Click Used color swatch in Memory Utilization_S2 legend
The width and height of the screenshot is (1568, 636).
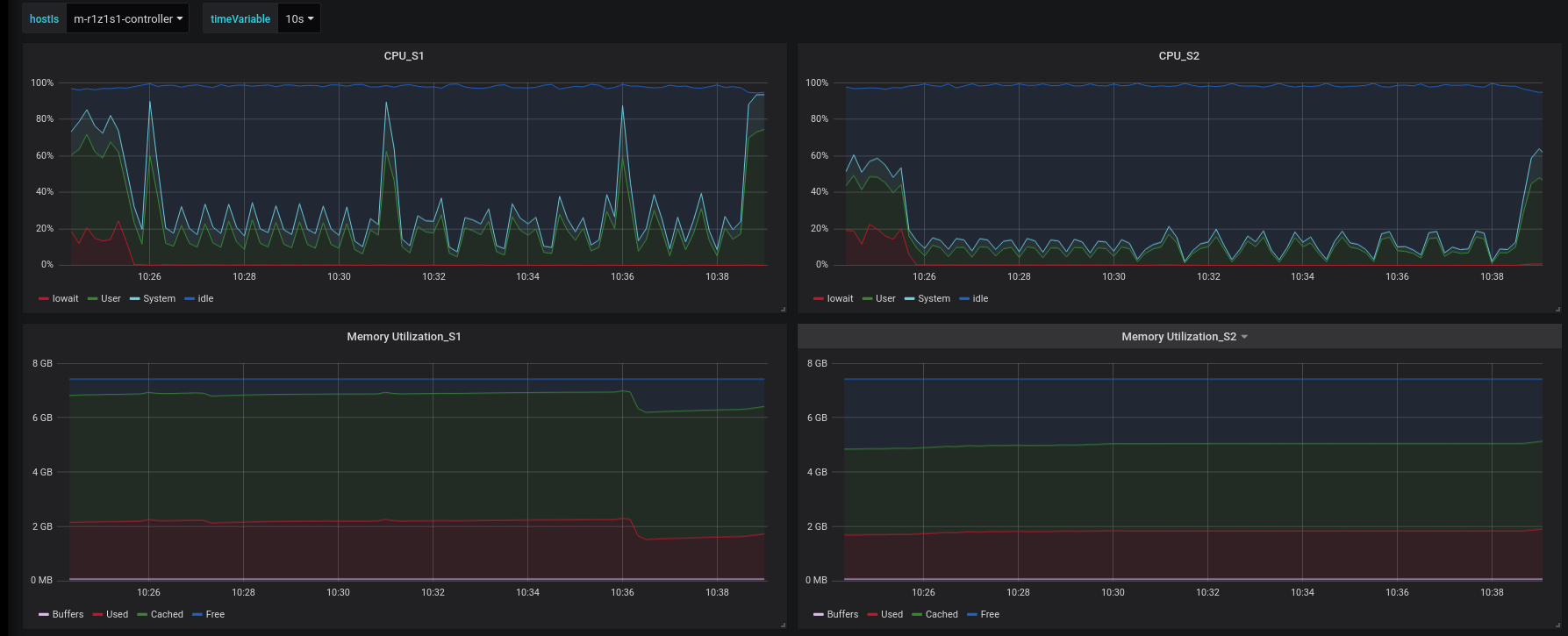[x=872, y=615]
